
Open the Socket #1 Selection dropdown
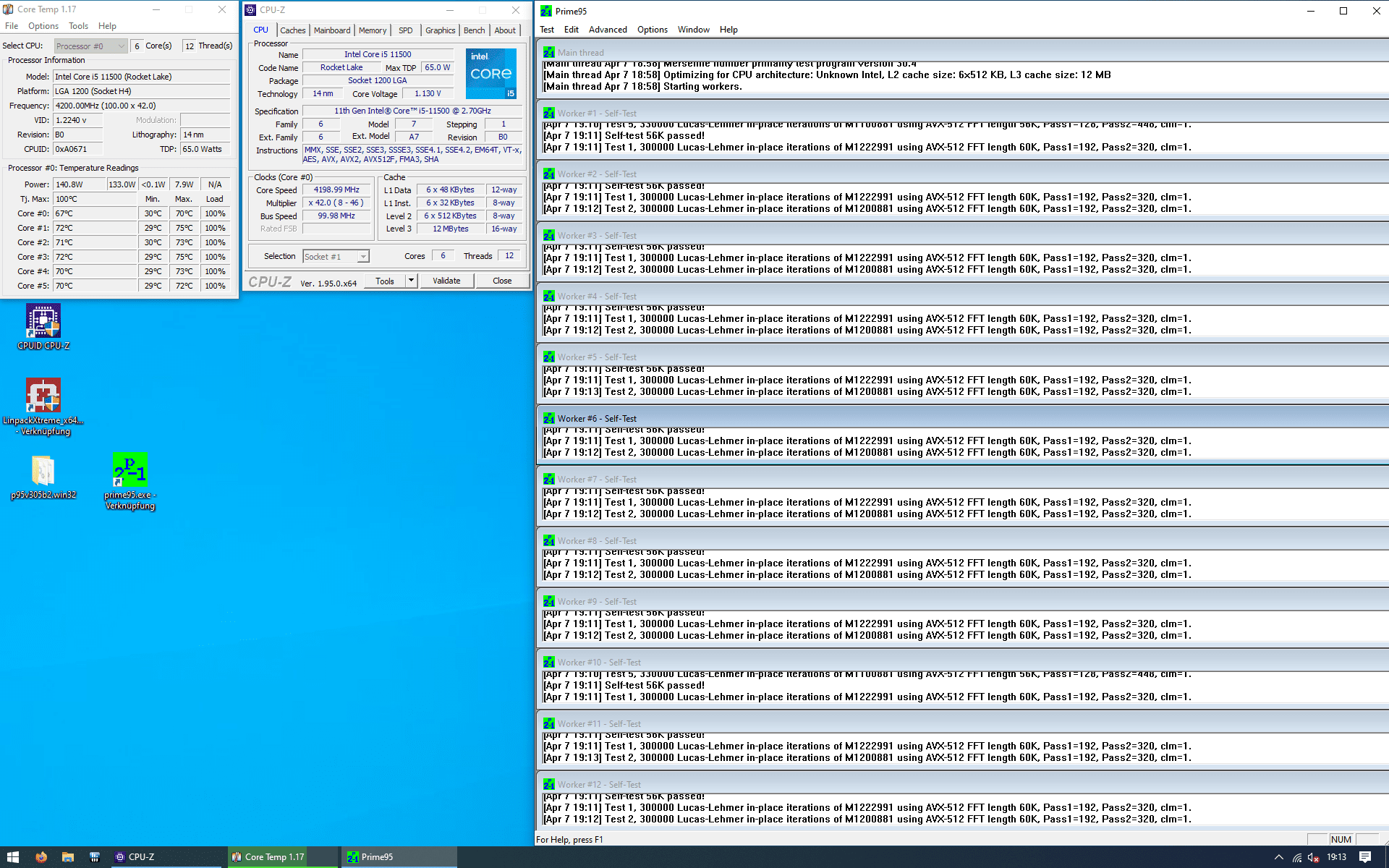tap(336, 256)
